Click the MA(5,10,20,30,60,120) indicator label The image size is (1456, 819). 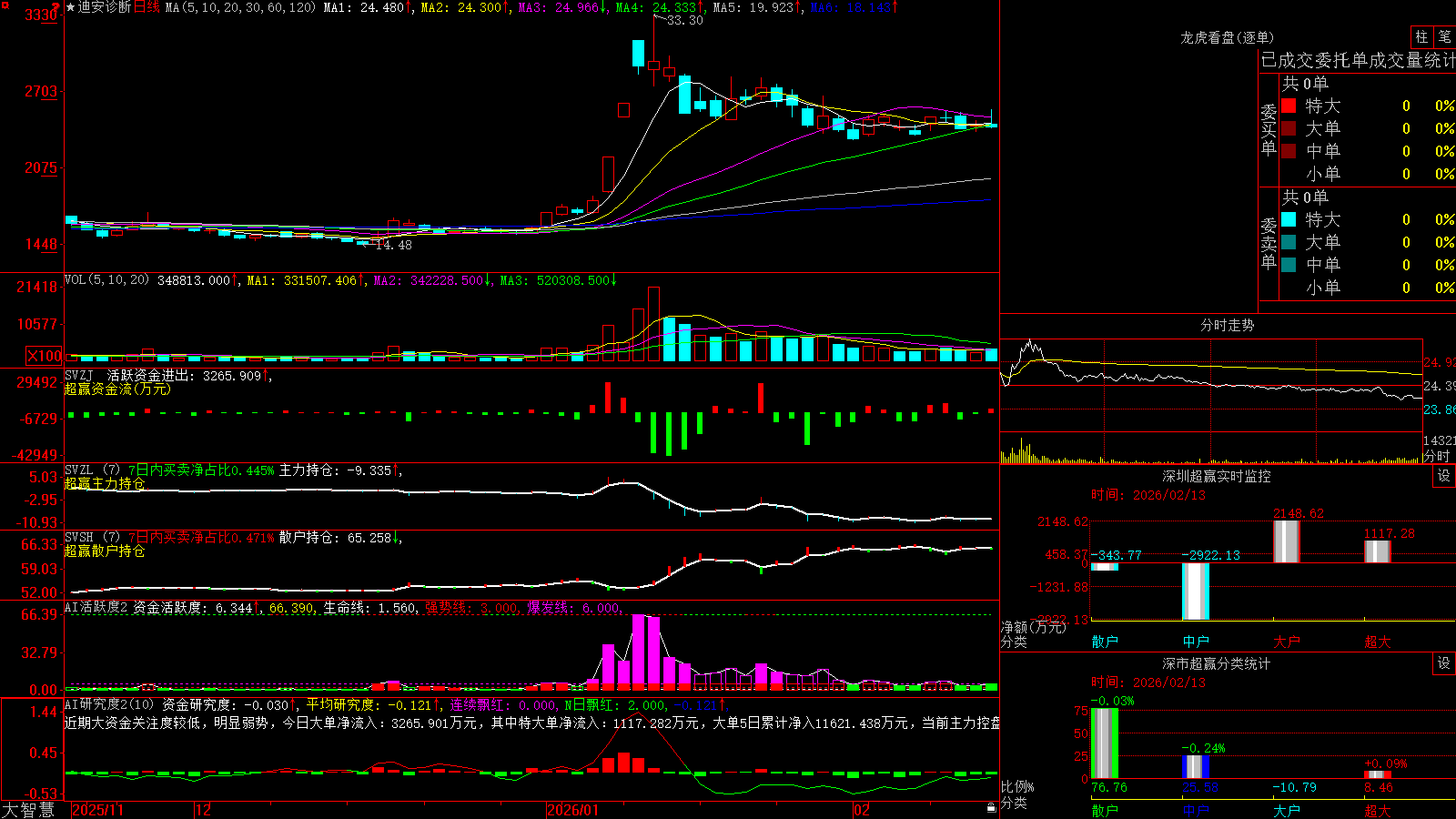(x=240, y=7)
